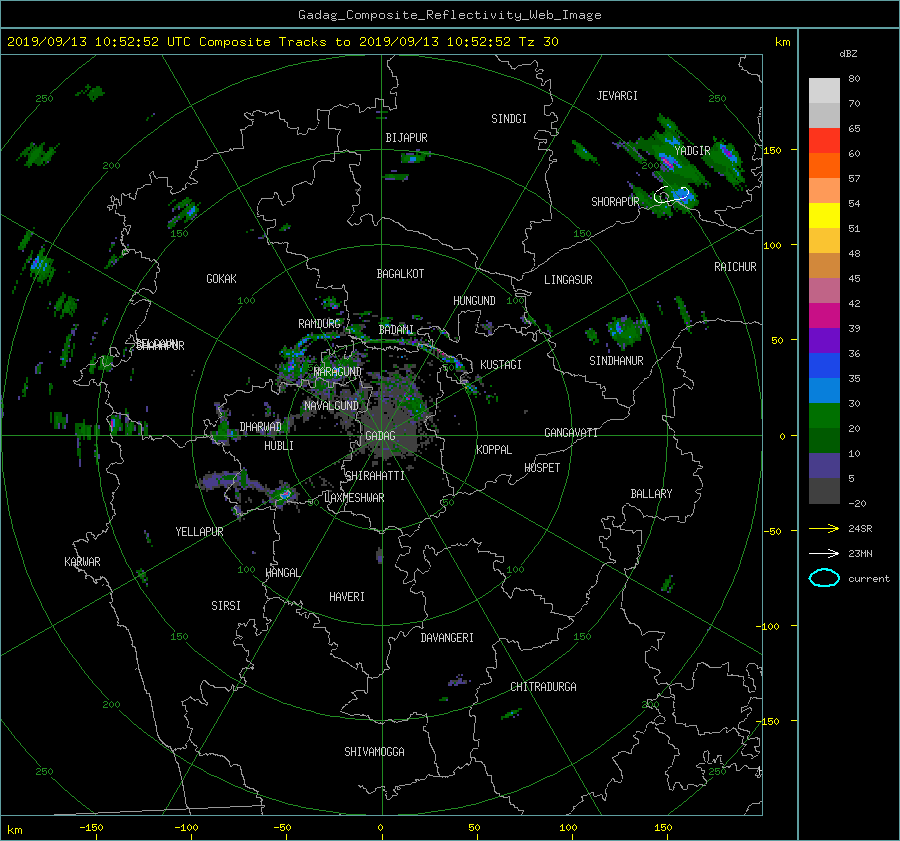Click the CHITRADURGA city label

coord(543,687)
